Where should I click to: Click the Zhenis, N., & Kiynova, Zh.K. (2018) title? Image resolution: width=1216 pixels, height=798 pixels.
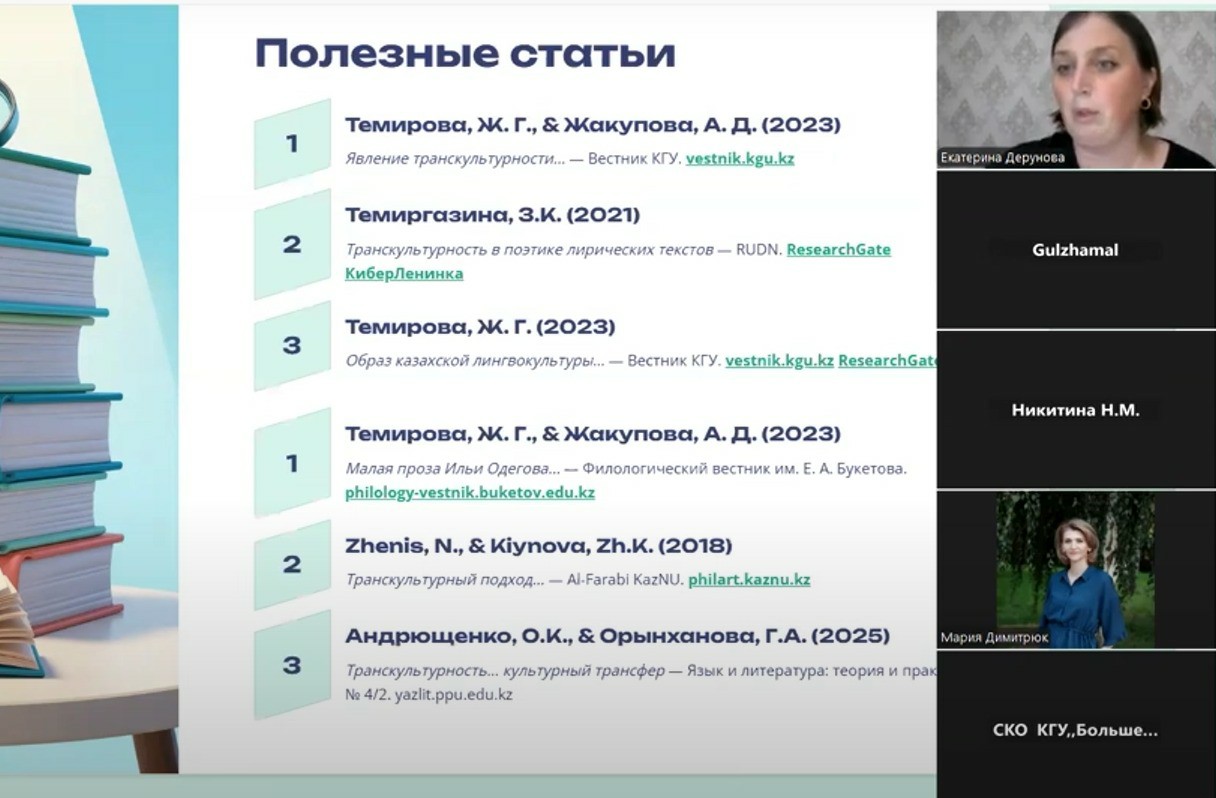[538, 546]
